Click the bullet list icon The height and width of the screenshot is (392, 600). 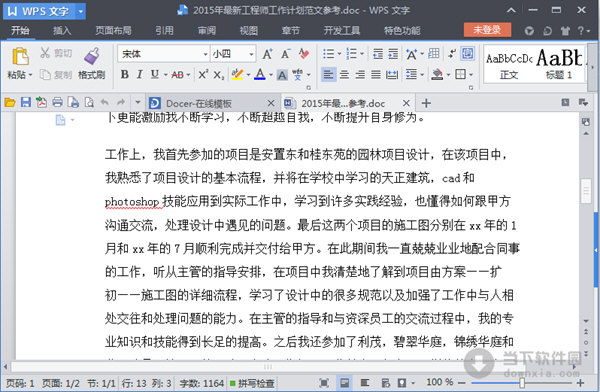point(328,54)
